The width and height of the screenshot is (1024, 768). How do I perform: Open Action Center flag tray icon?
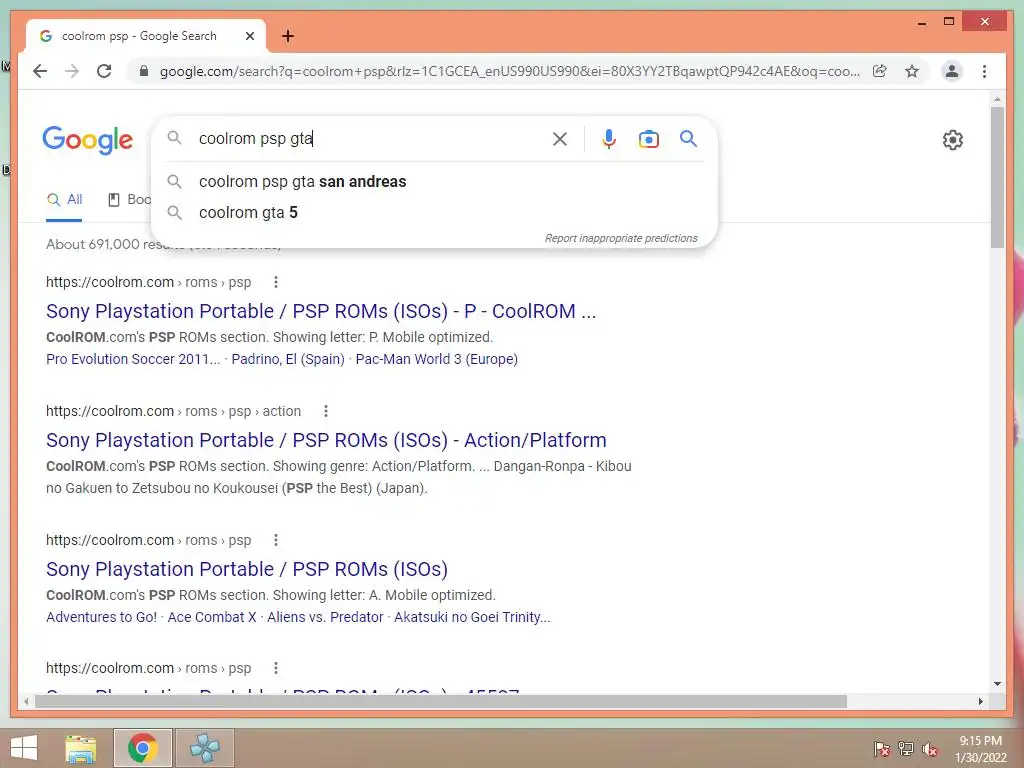tap(882, 749)
